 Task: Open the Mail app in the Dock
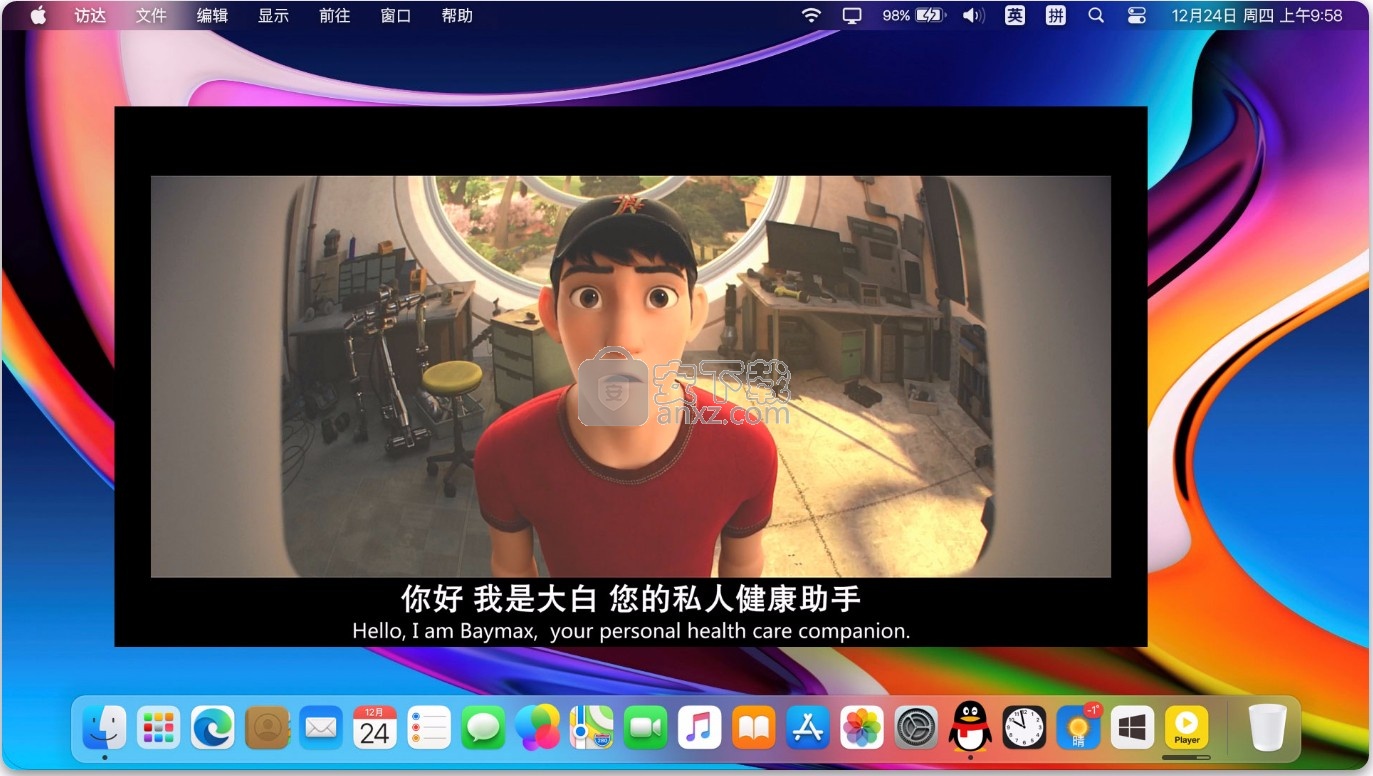click(321, 727)
